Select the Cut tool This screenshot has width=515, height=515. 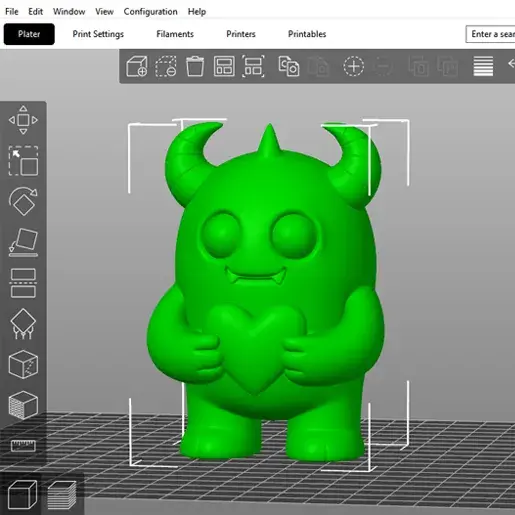pos(23,283)
